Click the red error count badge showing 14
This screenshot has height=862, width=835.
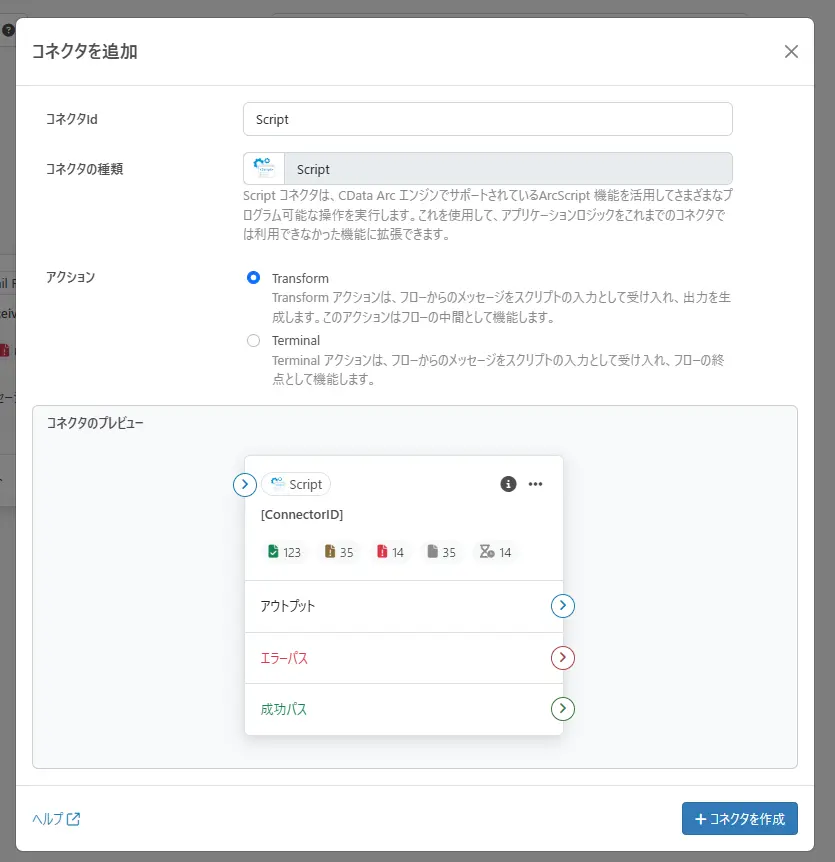pos(389,551)
